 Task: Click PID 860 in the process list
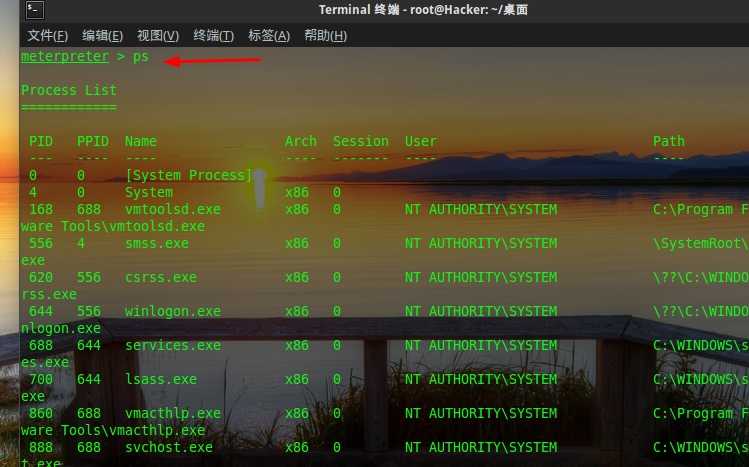coord(41,413)
